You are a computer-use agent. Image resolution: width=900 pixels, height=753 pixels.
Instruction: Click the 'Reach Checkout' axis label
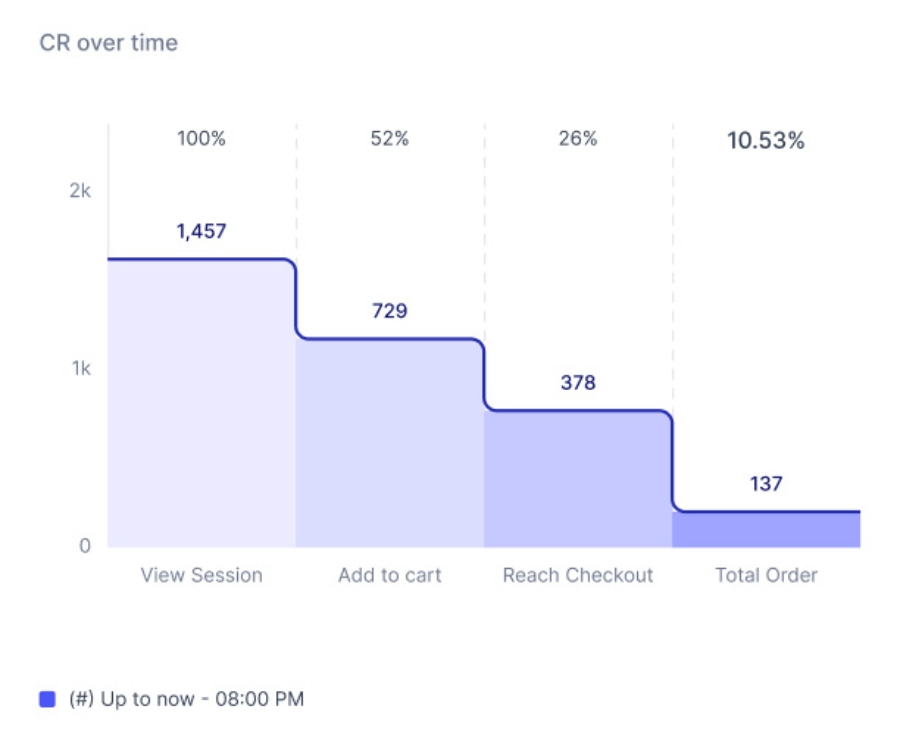[x=578, y=575]
